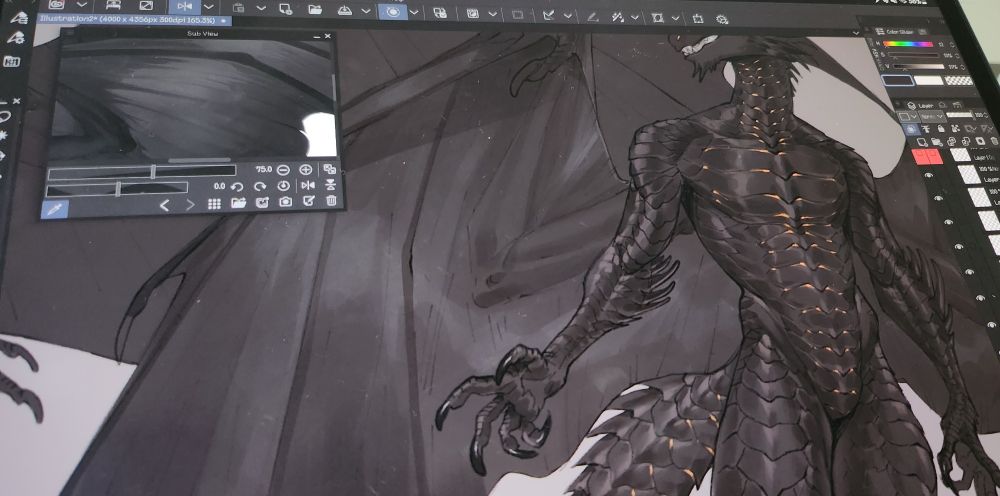Toggle visibility of the fifth layer eye
This screenshot has height=496, width=1000.
click(969, 272)
